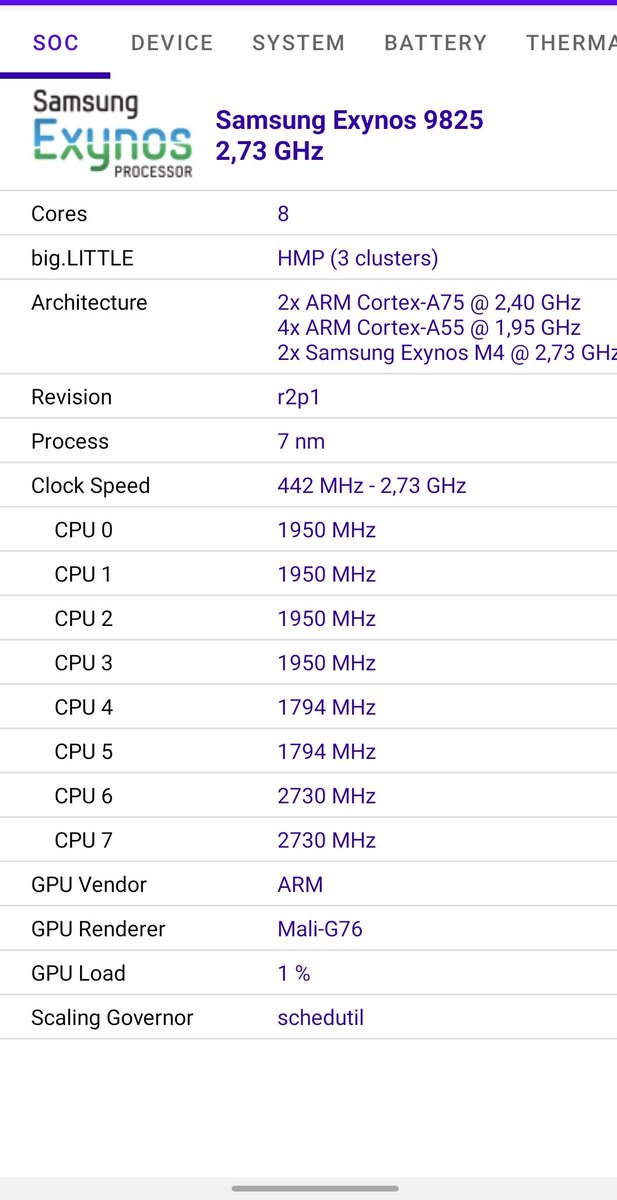
Task: Tap the CPU 7 frequency row
Action: [308, 840]
